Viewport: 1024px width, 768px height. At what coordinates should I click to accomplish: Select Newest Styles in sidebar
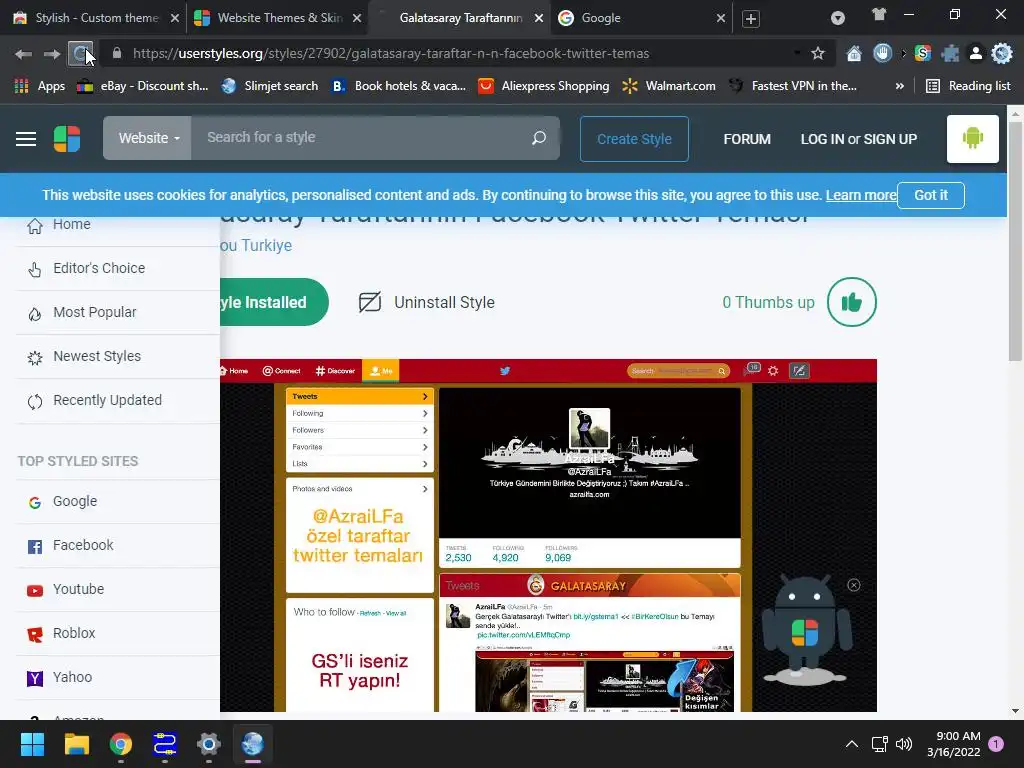tap(118, 357)
